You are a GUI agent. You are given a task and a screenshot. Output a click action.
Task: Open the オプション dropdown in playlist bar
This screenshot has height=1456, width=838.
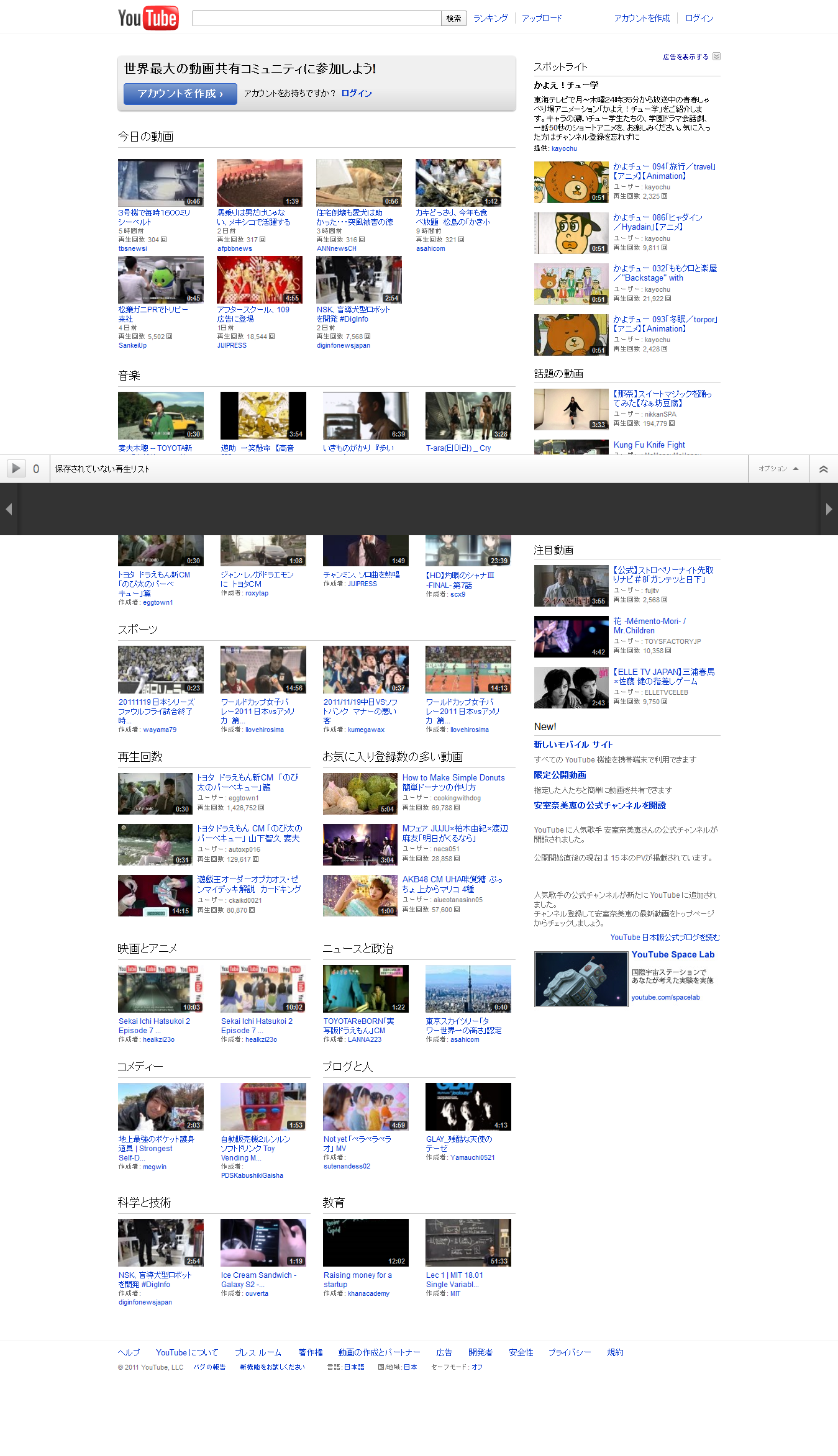tap(778, 469)
